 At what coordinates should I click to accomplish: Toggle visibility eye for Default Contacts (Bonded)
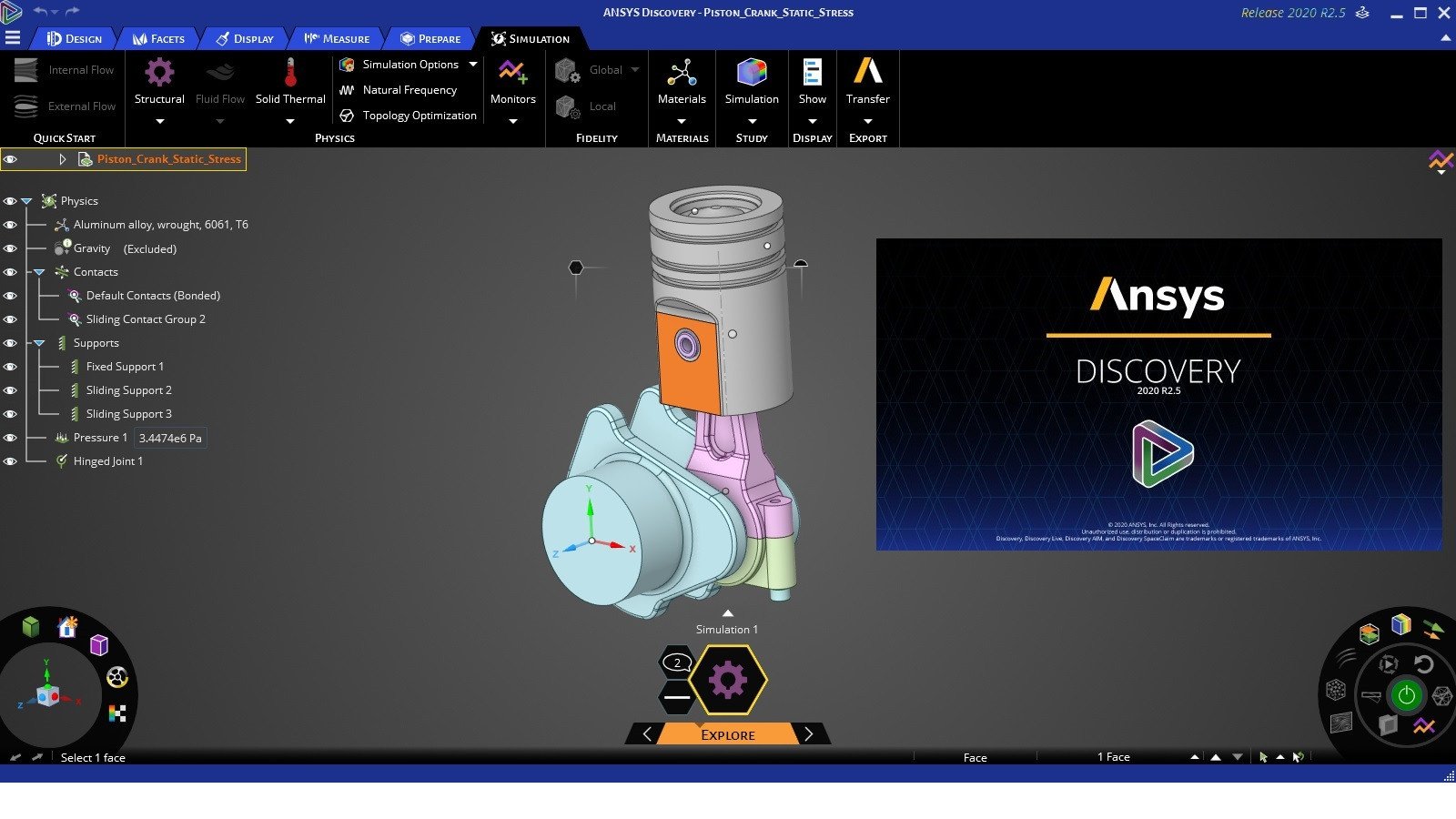click(10, 296)
